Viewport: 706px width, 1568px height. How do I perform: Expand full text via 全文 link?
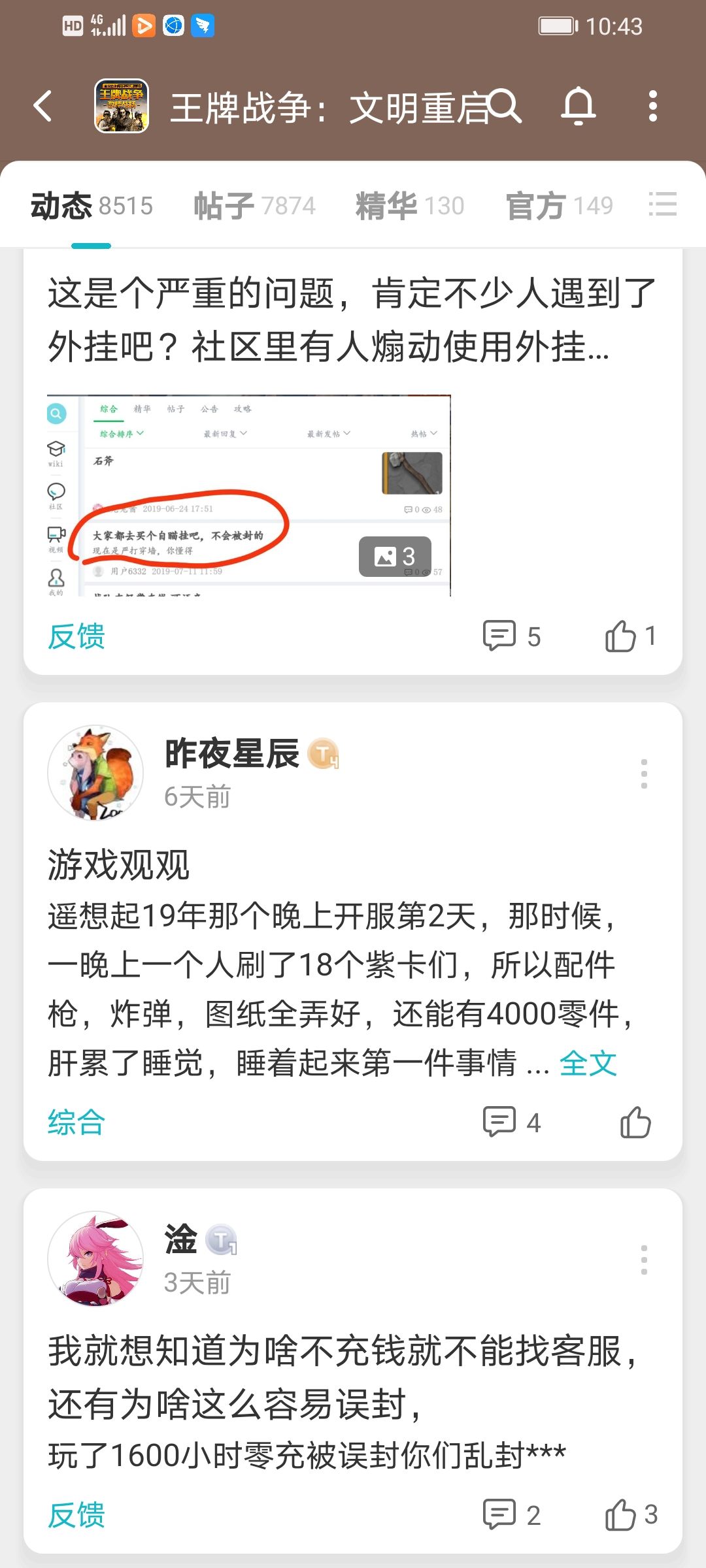coord(588,1063)
